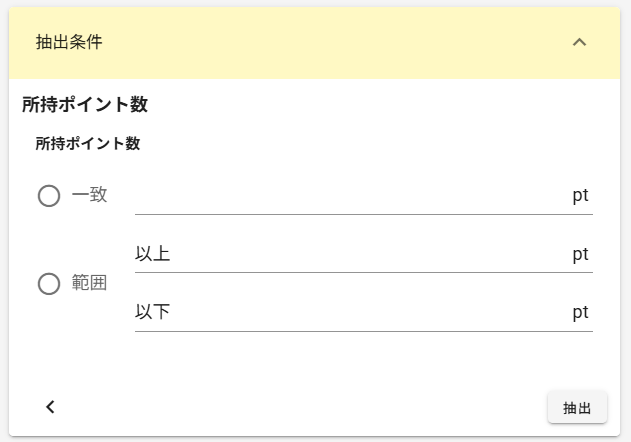Click the smaller 所持ポイント数 sub-label
Viewport: 631px width, 442px height.
coord(87,144)
